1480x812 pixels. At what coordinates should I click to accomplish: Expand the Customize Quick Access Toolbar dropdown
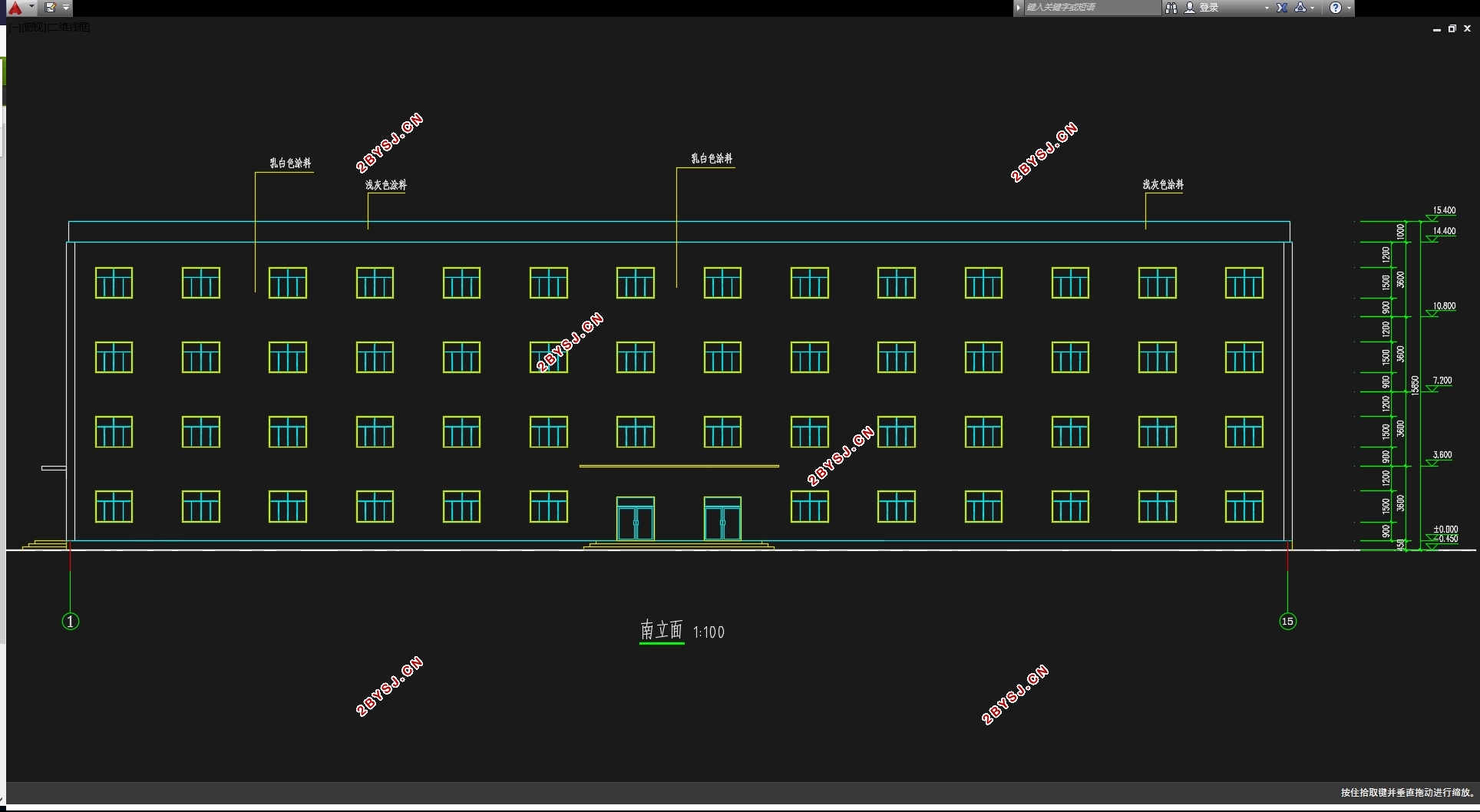66,8
